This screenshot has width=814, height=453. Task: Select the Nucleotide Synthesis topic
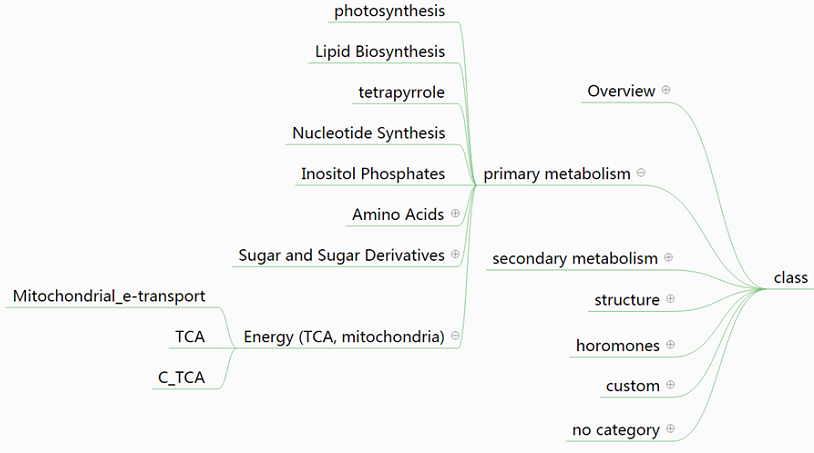tap(369, 133)
